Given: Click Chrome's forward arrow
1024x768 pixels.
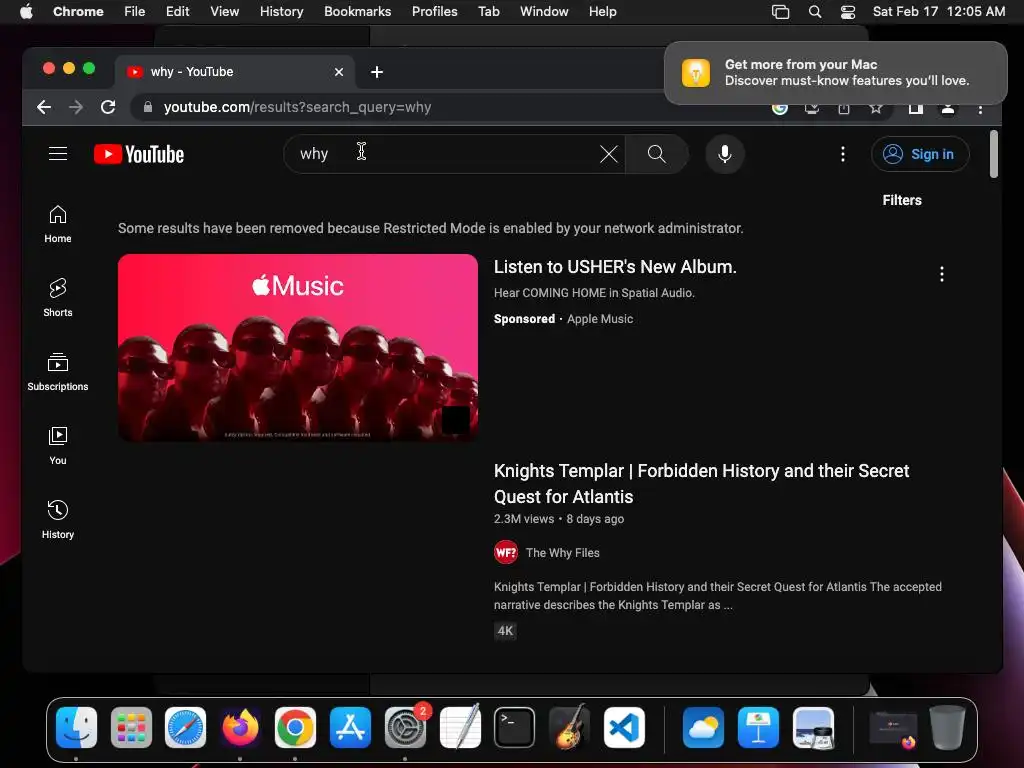Looking at the screenshot, I should tap(76, 107).
